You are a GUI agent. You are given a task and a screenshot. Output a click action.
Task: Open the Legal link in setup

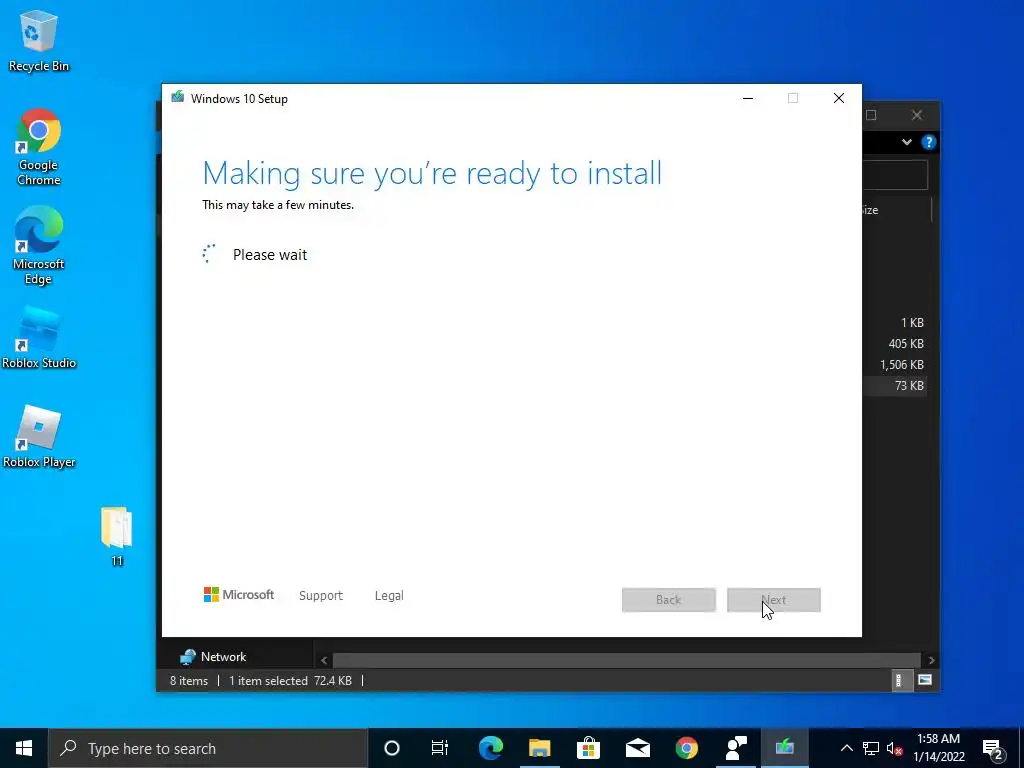coord(389,596)
